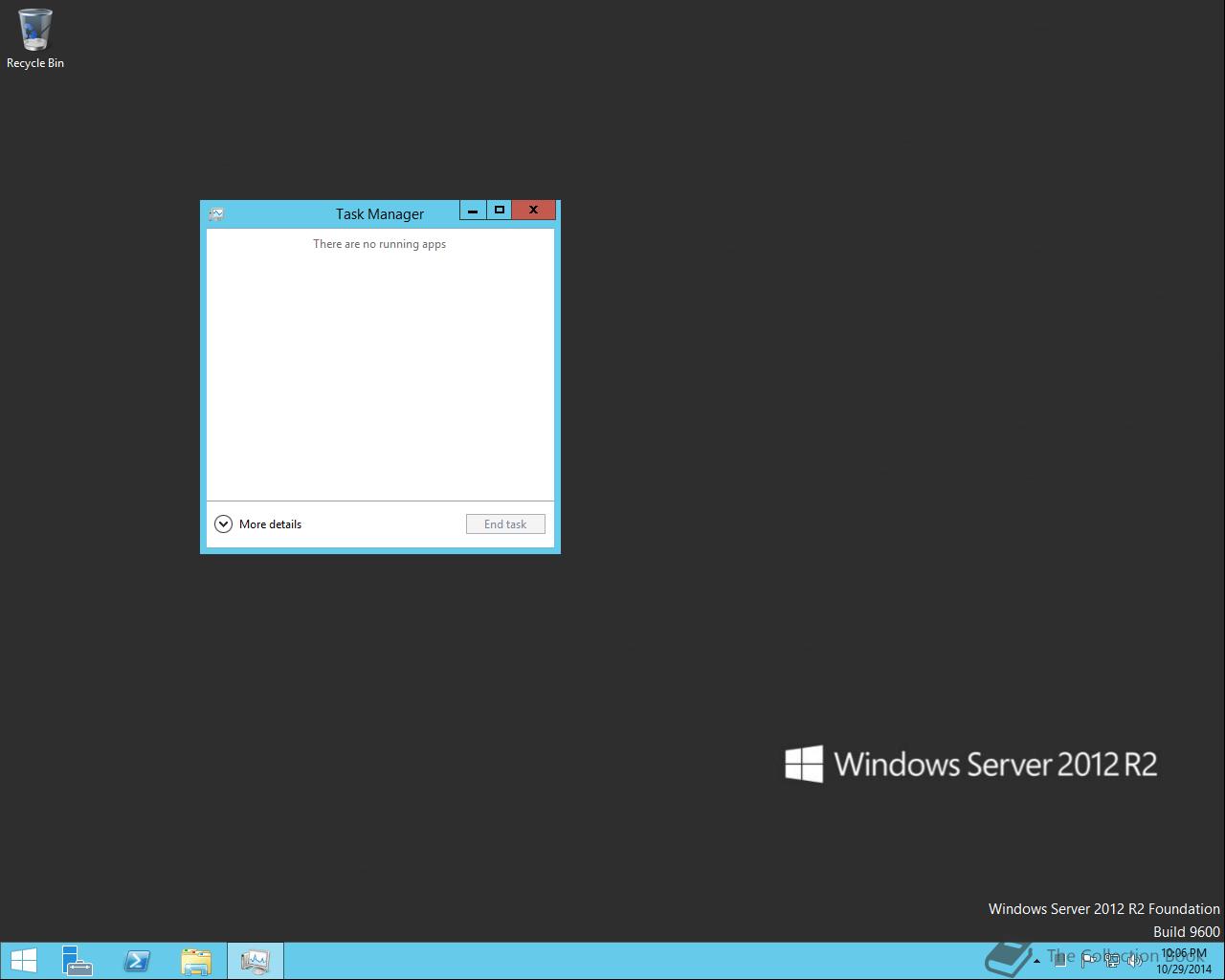Click the Task Manager title bar icon
This screenshot has height=980, width=1225.
pyautogui.click(x=216, y=214)
